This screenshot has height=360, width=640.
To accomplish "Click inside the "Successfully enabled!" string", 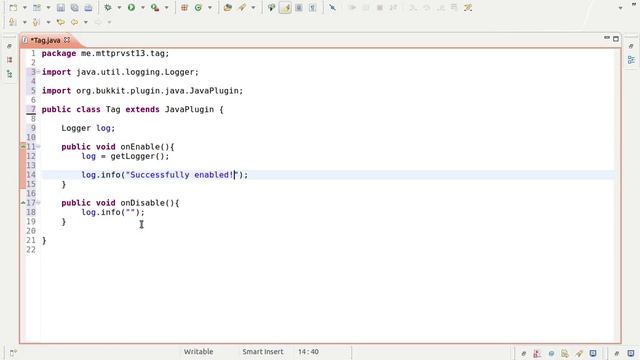I will pos(182,175).
